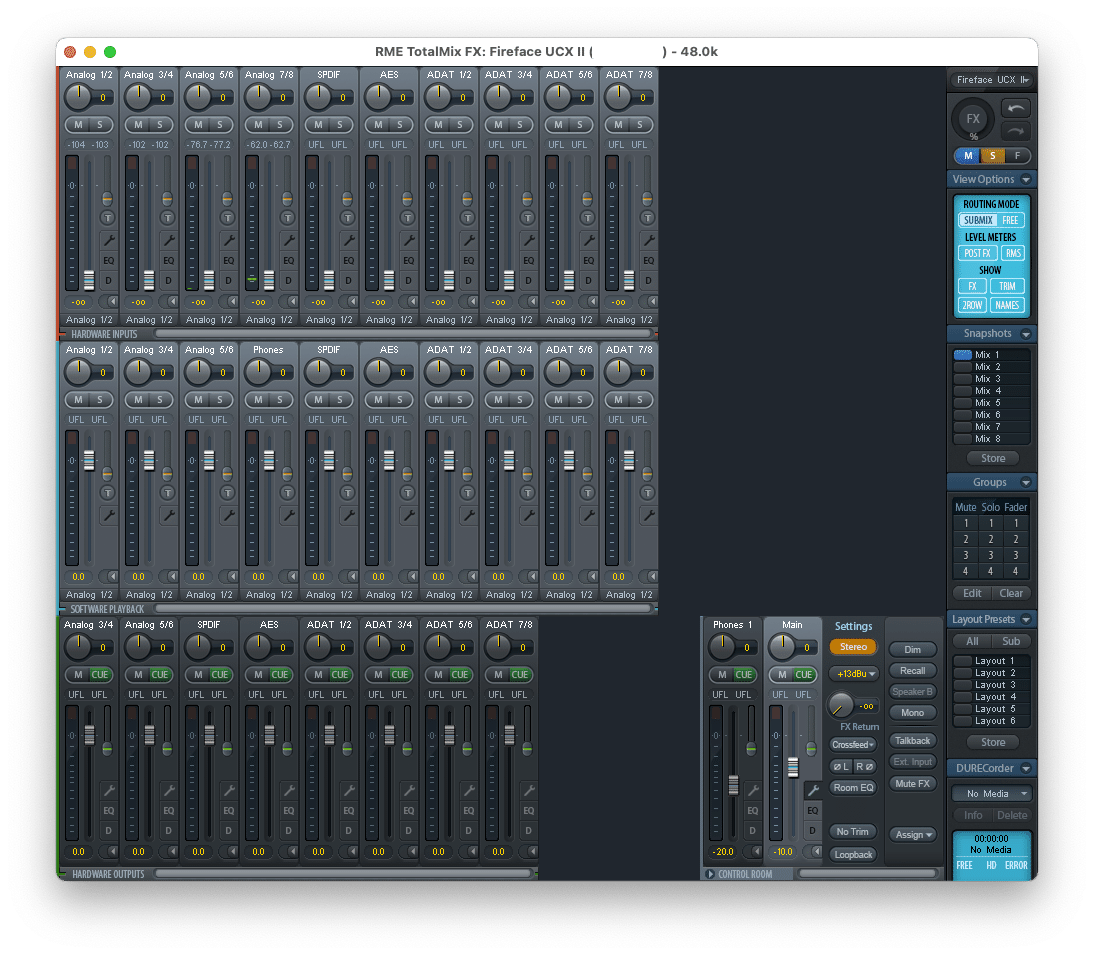Select Mix 3 snapshot
The image size is (1094, 955).
(992, 379)
